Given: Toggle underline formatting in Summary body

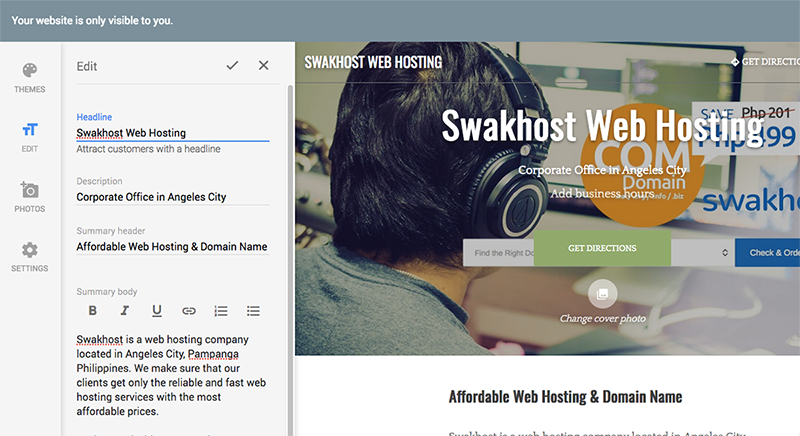Looking at the screenshot, I should click(157, 311).
